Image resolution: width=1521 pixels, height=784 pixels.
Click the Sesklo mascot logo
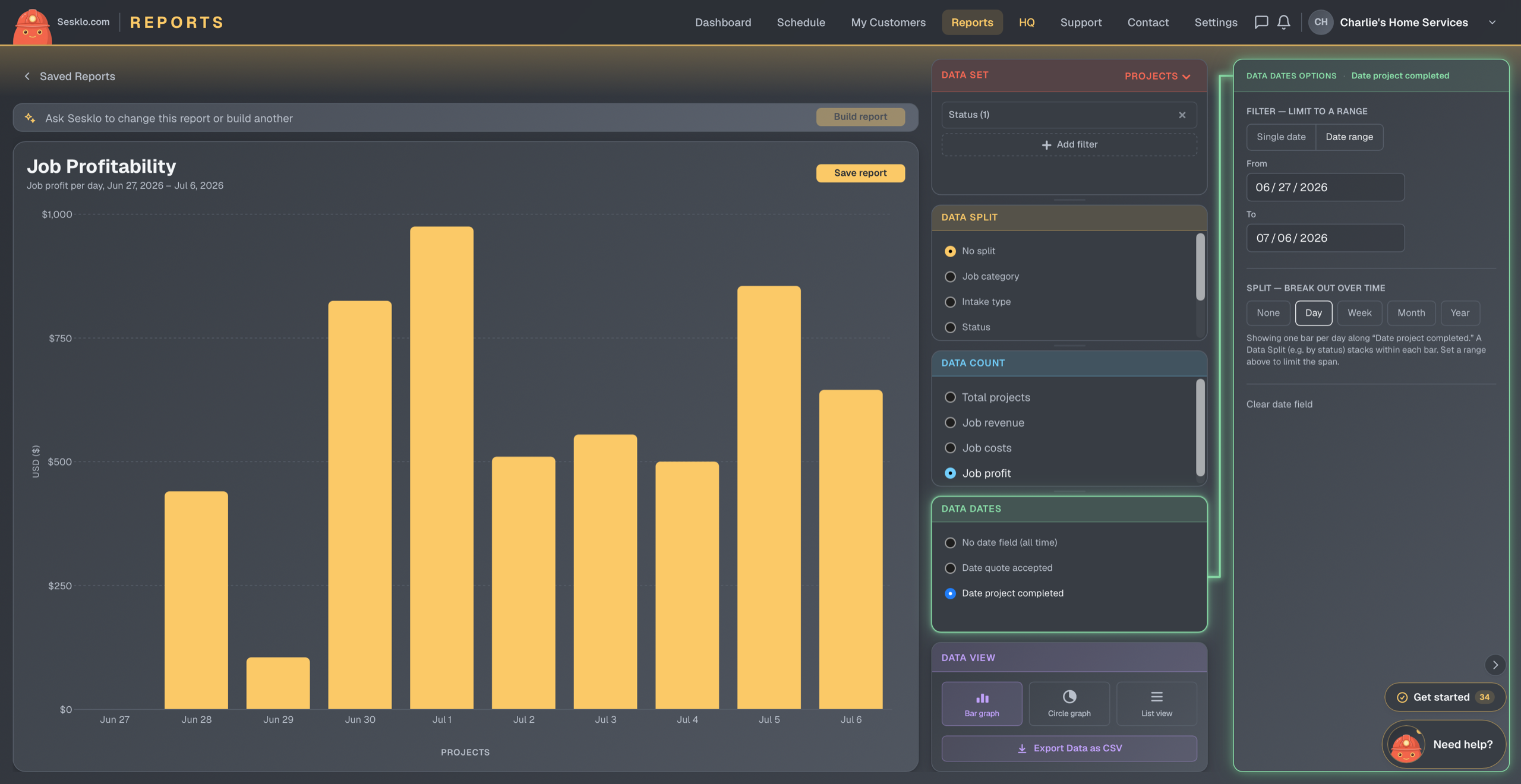click(32, 26)
